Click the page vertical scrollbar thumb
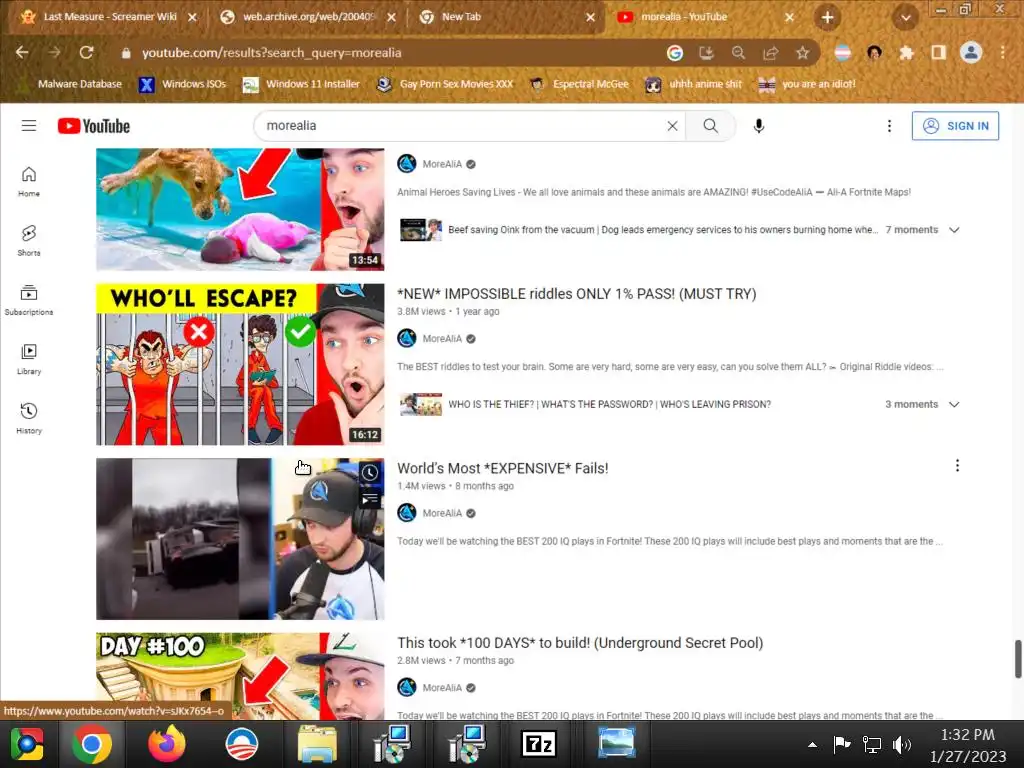The image size is (1024, 768). 1017,660
